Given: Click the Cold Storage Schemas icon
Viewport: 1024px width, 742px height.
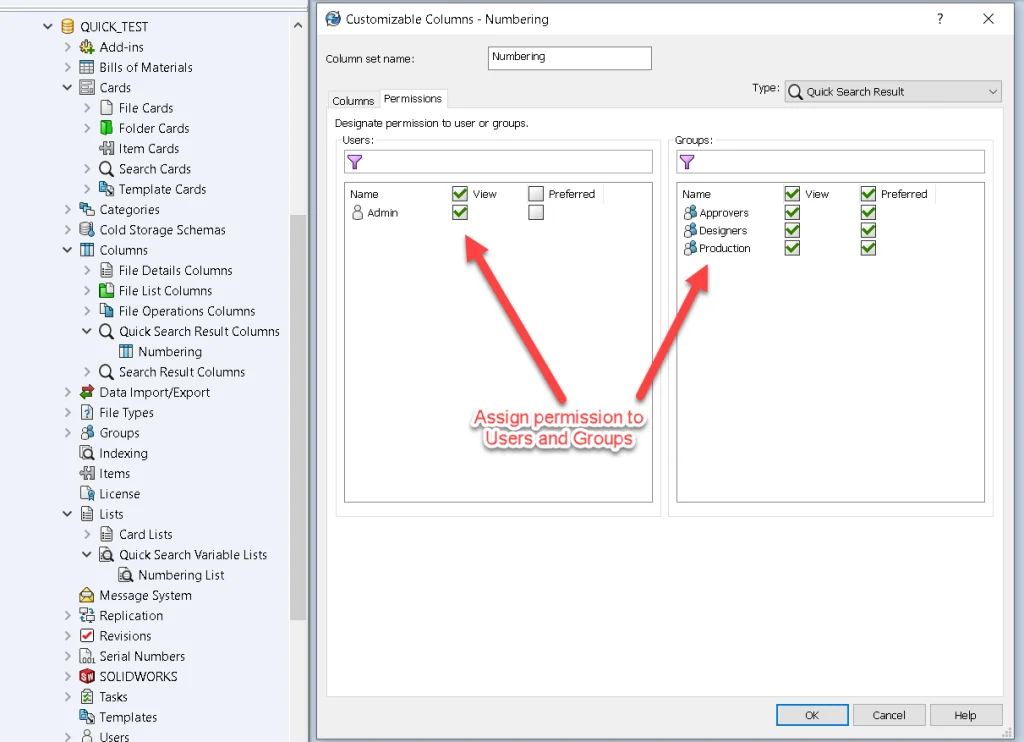Looking at the screenshot, I should pos(87,230).
